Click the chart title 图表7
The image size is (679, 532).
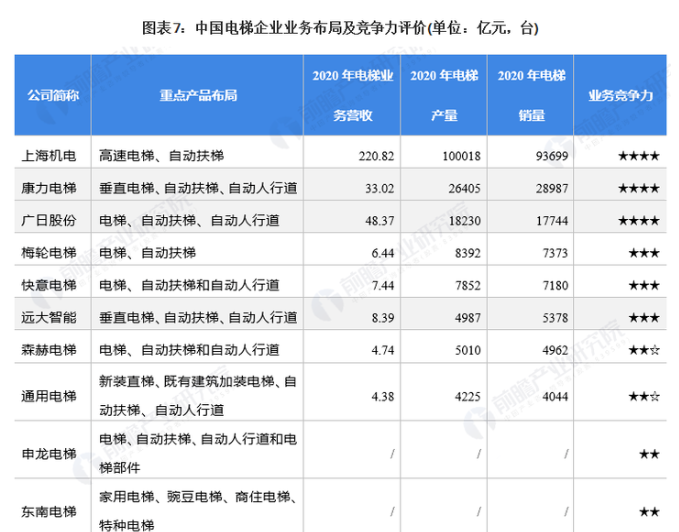point(340,29)
